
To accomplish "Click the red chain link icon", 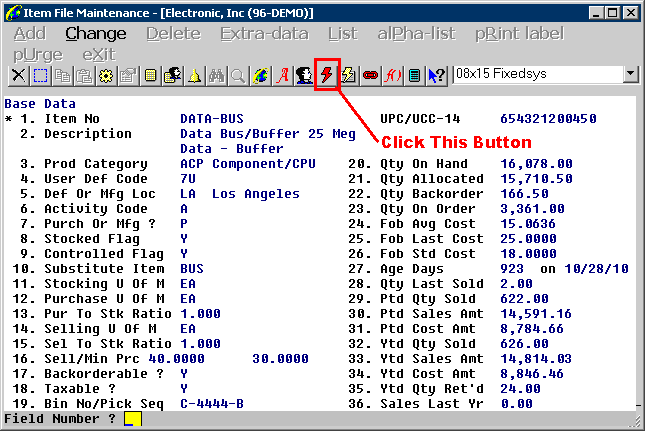I will (x=370, y=76).
